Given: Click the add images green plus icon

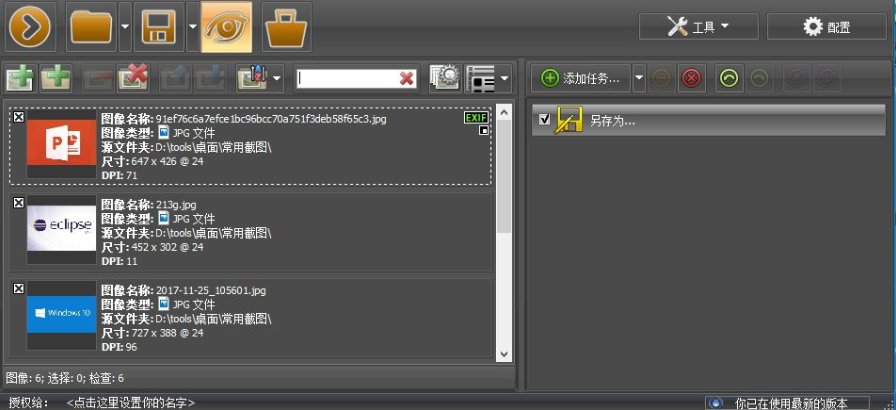Looking at the screenshot, I should tap(21, 78).
